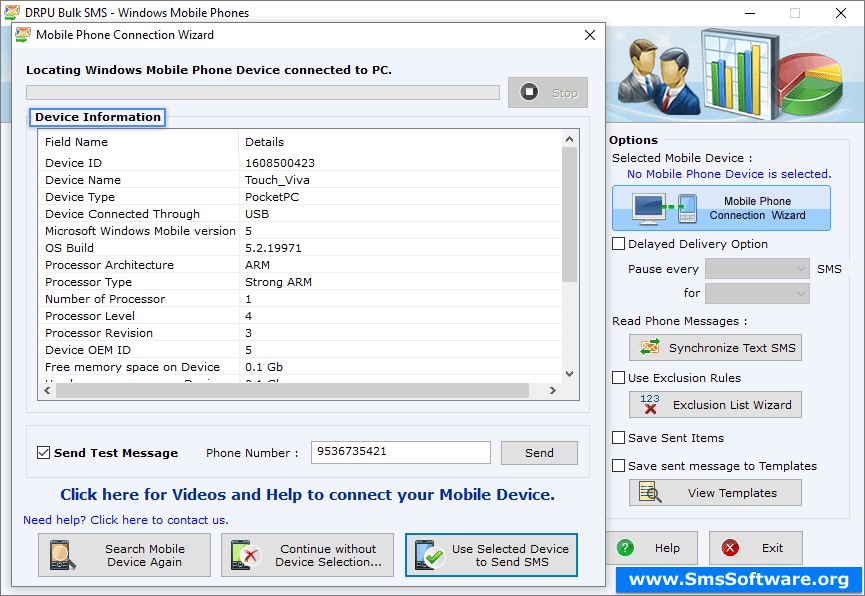Click the Search Mobile Device Again phone icon
865x596 pixels.
62,555
